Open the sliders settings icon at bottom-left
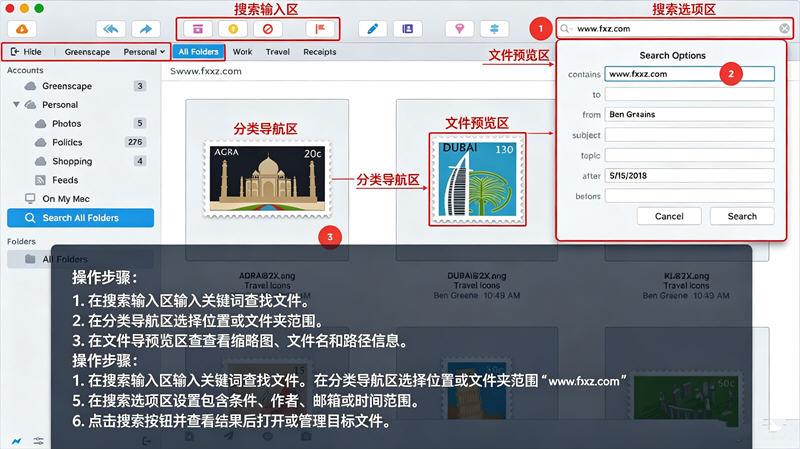The image size is (800, 449). (x=38, y=440)
